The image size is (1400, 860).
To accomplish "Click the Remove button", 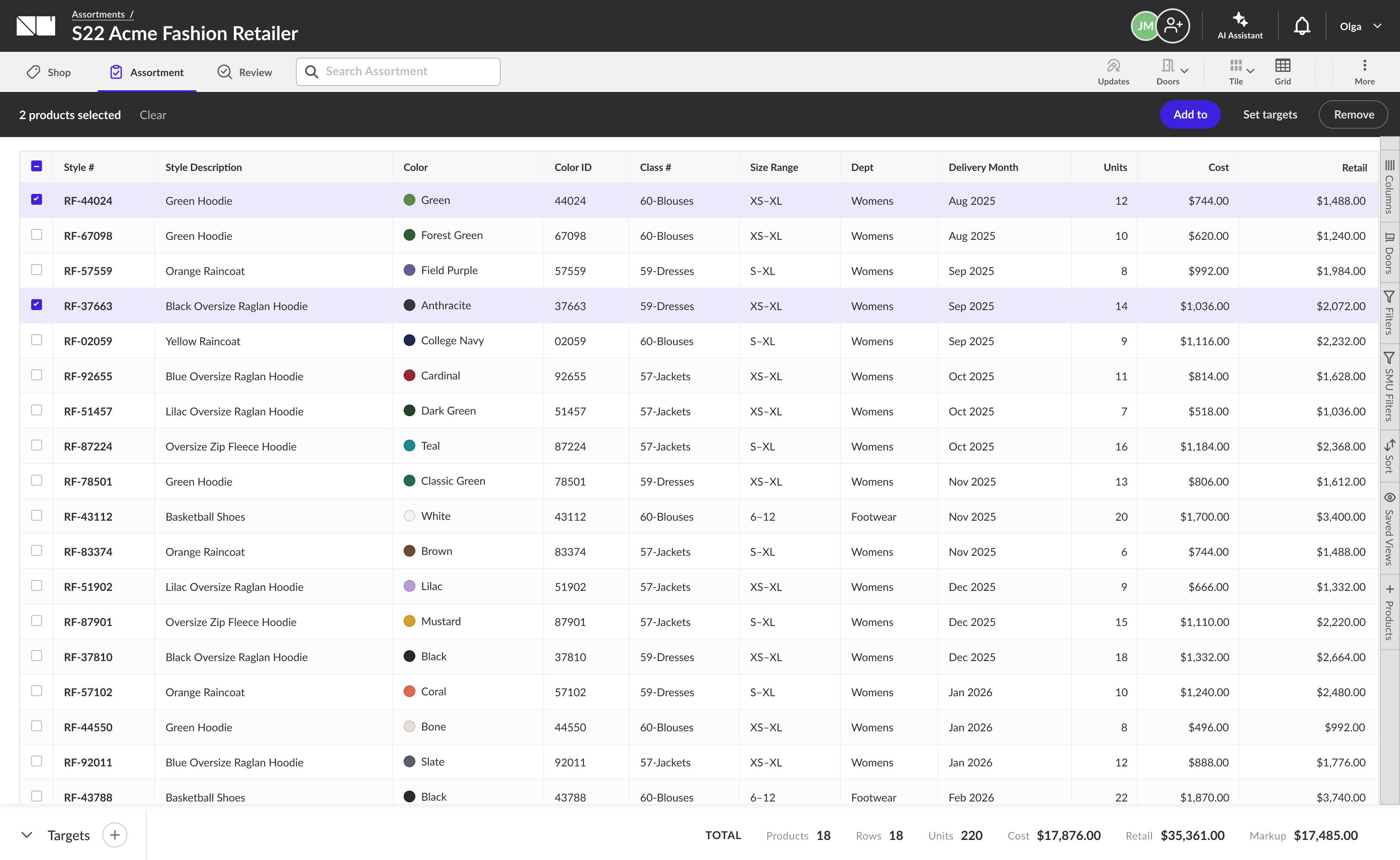I will tap(1353, 114).
